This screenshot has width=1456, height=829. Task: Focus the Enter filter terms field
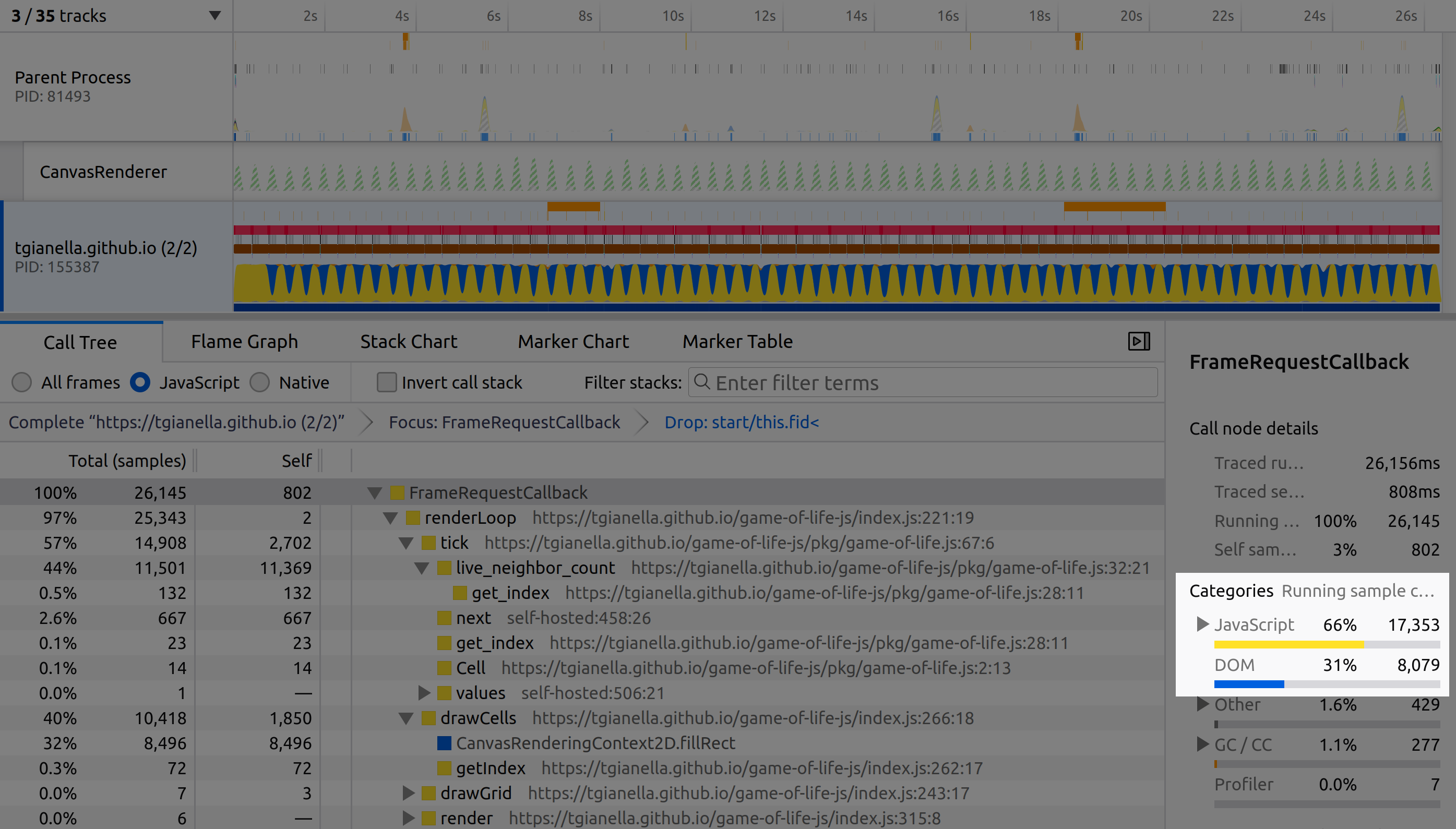click(x=934, y=382)
